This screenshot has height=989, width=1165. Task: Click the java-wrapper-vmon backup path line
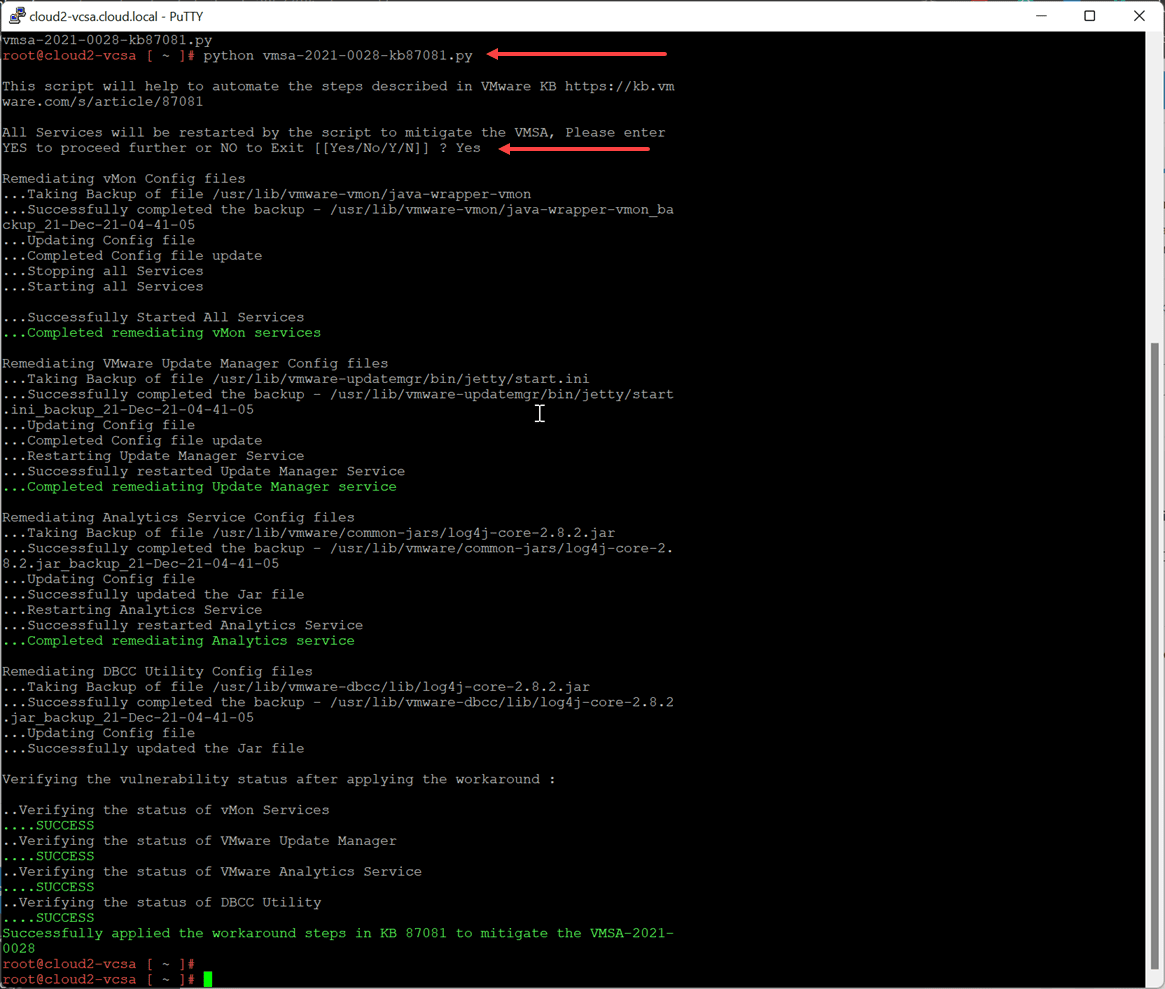click(x=338, y=217)
